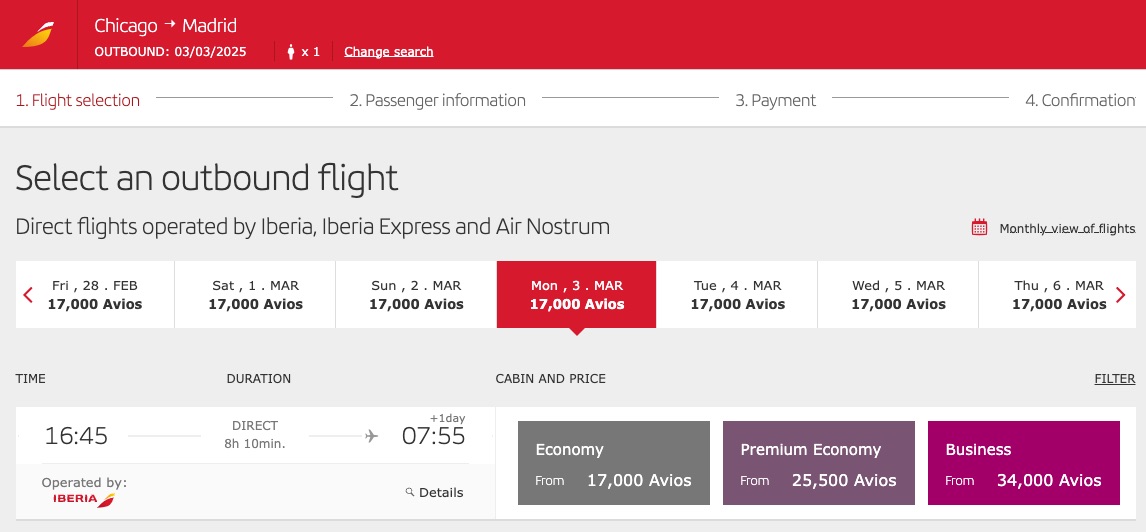Click the passenger count person icon
Screen dimensions: 1146x532
point(291,52)
